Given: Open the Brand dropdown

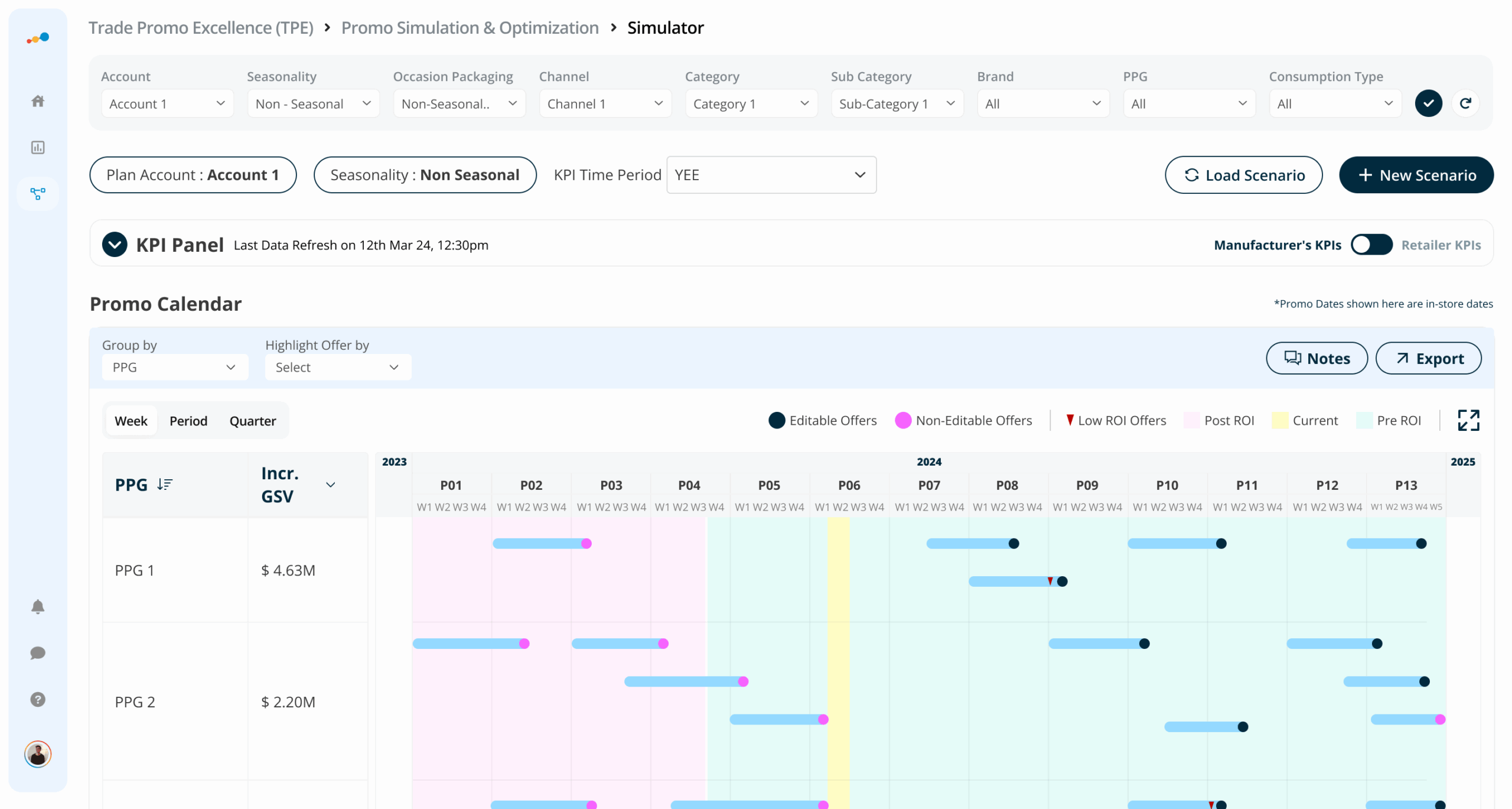Looking at the screenshot, I should 1043,103.
